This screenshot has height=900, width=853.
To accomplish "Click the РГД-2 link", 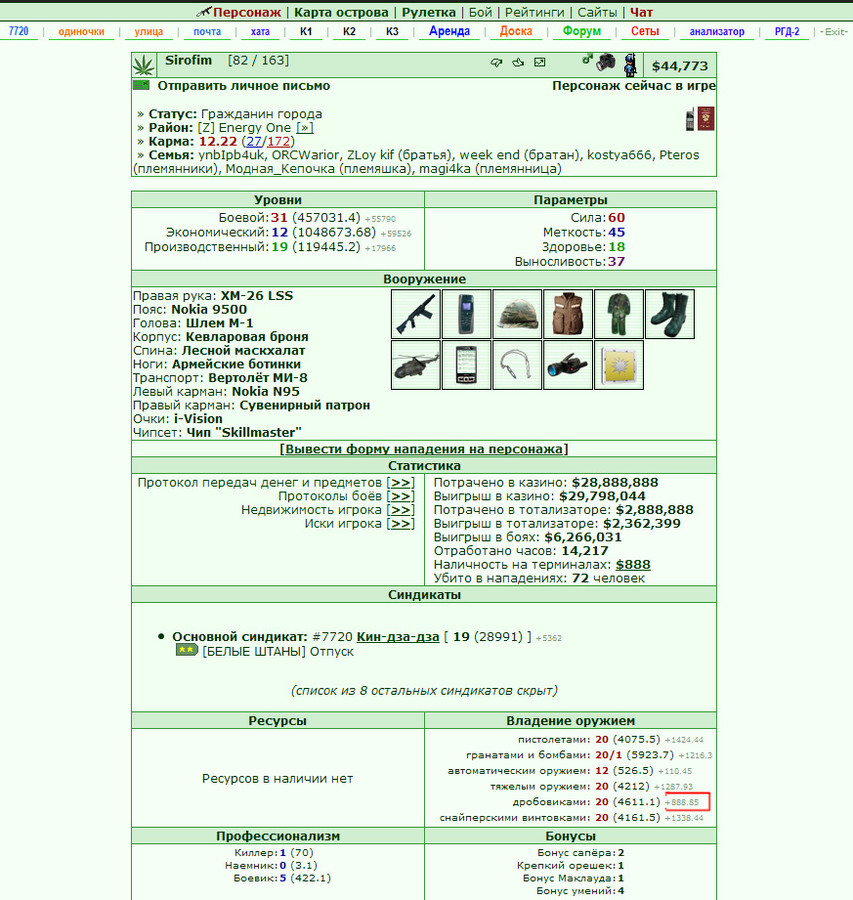I will (787, 32).
